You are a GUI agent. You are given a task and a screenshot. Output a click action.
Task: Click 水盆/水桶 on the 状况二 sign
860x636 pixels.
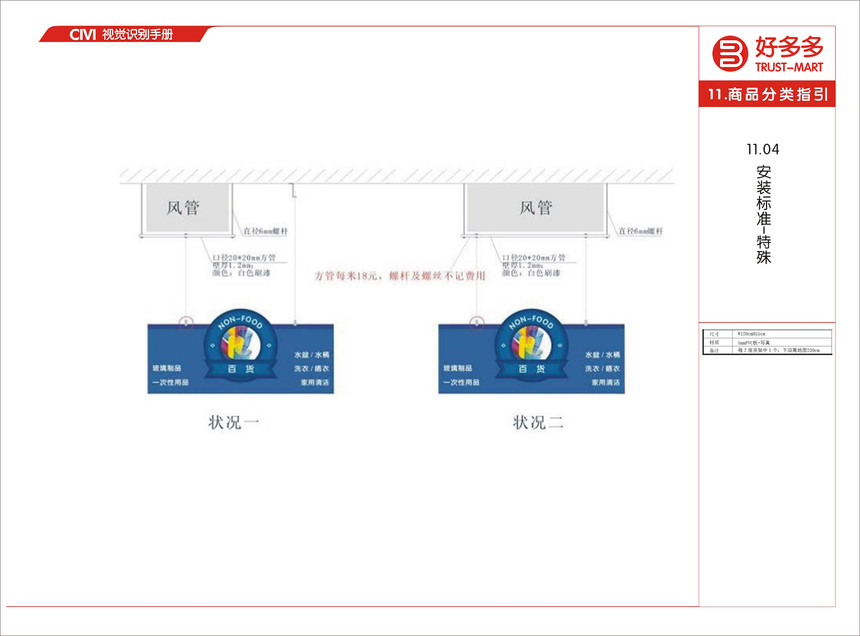pos(602,355)
